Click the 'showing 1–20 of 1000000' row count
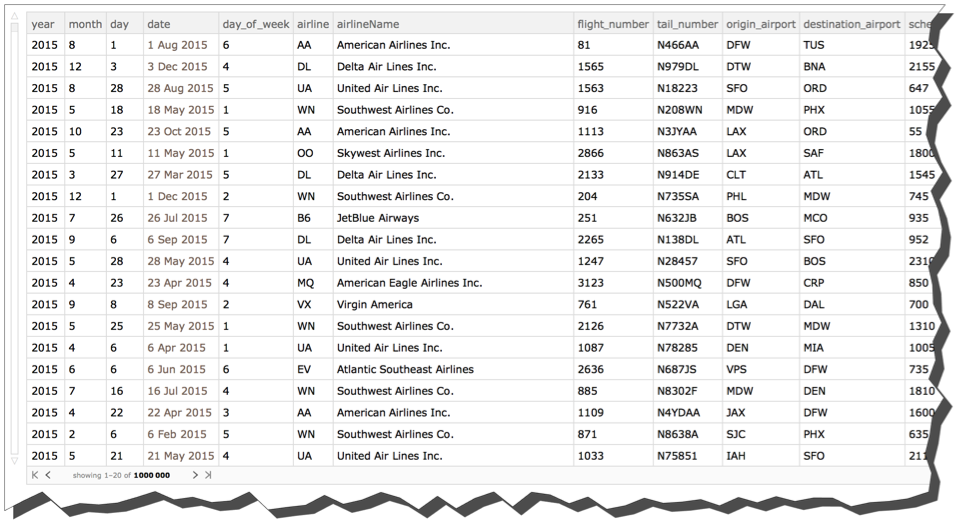This screenshot has width=959, height=524. point(121,475)
